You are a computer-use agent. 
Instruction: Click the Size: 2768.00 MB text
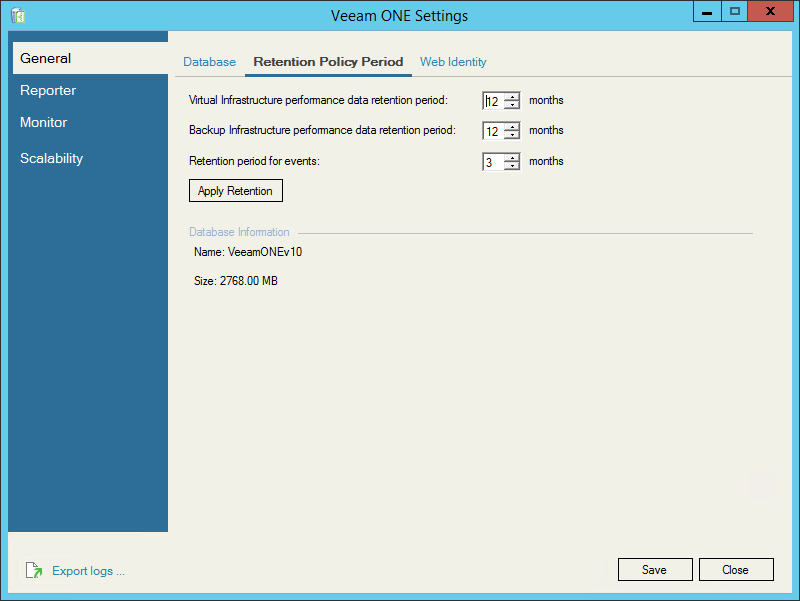coord(236,281)
